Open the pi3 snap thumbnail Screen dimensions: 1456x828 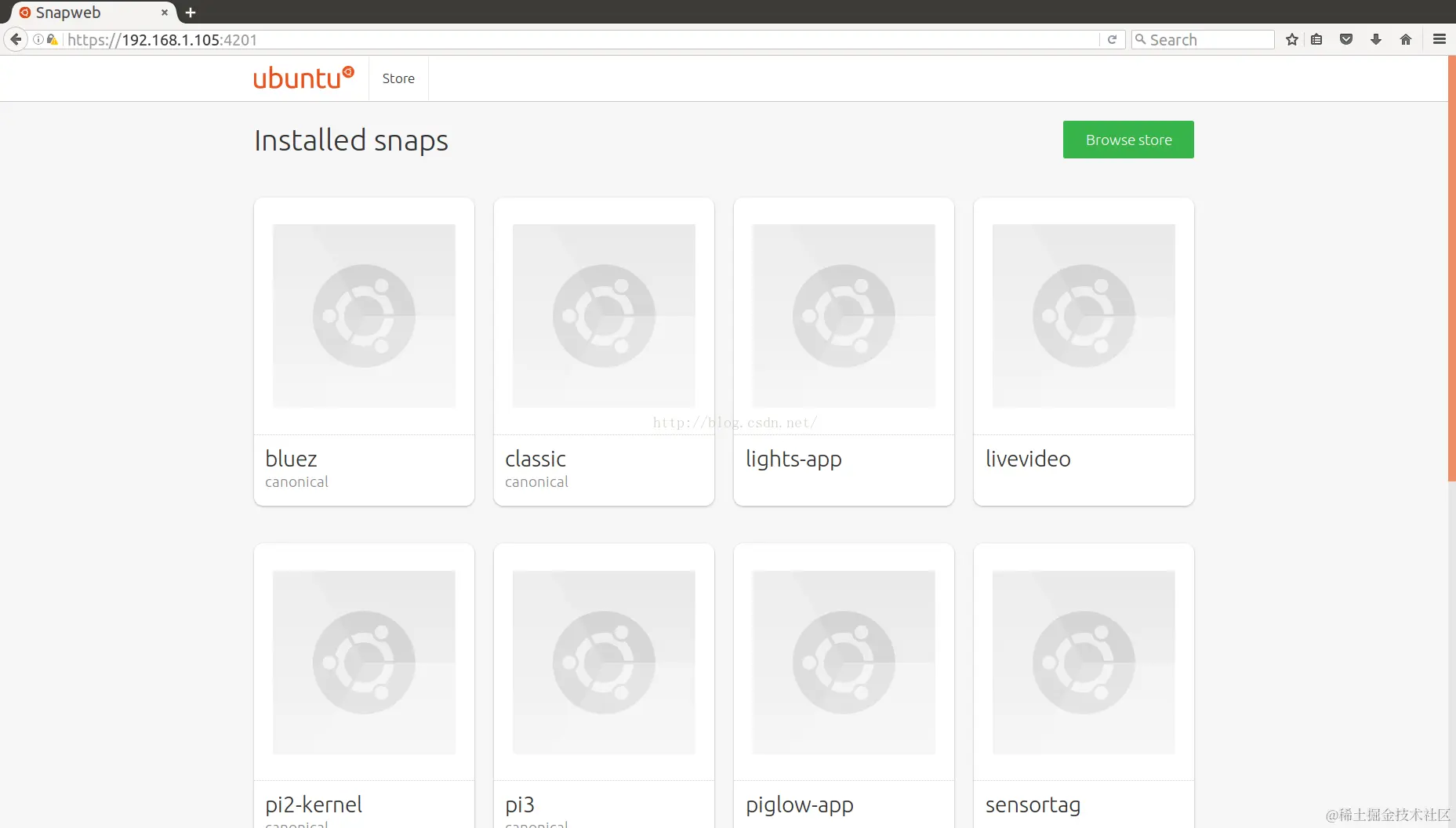(604, 663)
